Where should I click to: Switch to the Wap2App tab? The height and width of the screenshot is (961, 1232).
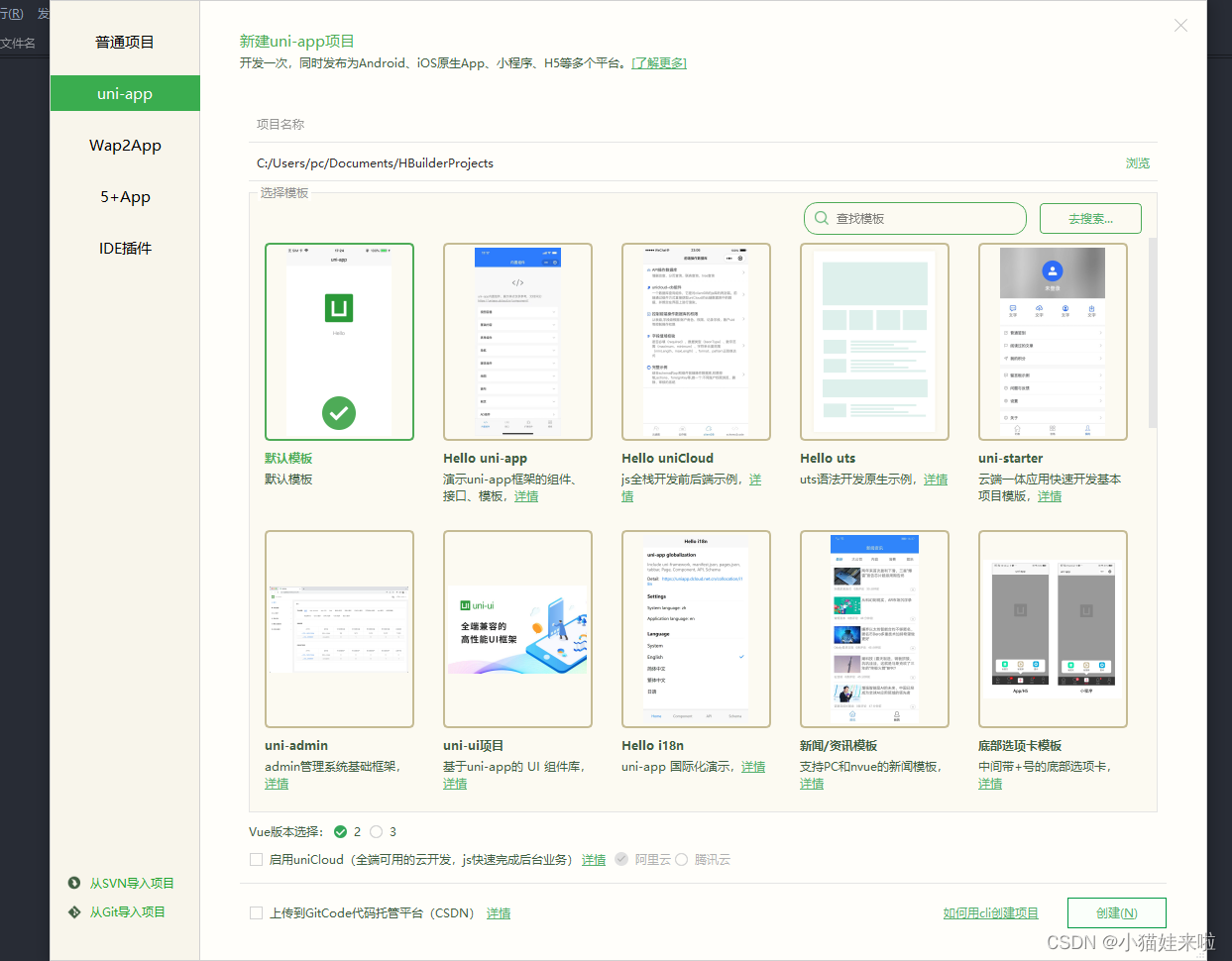point(125,145)
